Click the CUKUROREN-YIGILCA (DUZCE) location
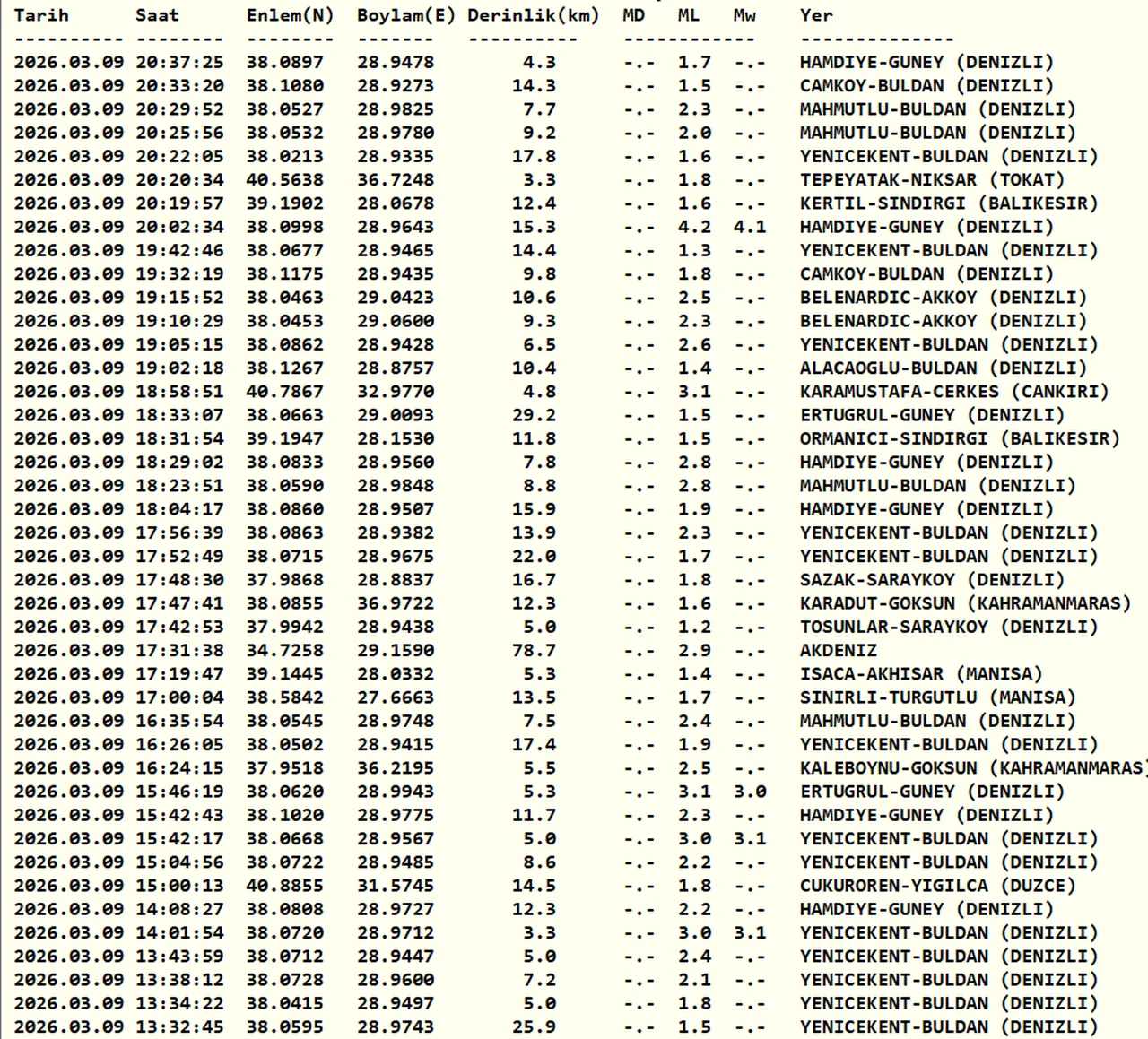 click(937, 886)
